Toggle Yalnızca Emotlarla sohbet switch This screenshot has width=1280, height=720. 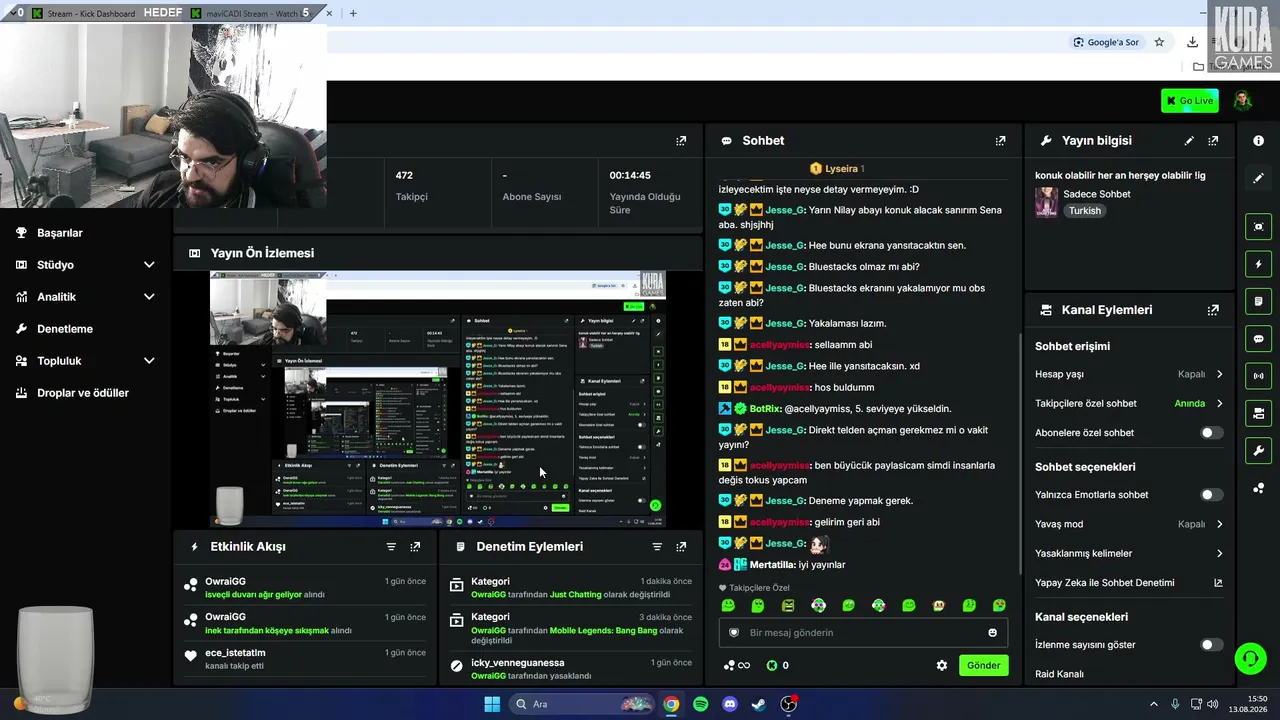(1211, 495)
